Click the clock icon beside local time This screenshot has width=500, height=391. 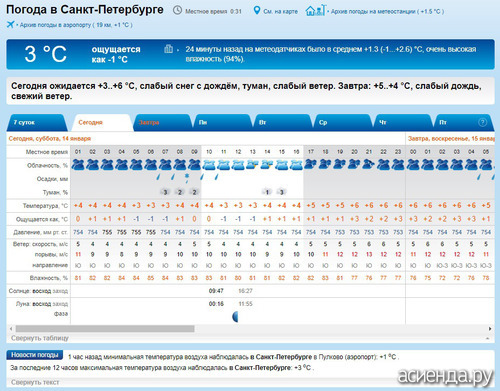click(x=177, y=11)
